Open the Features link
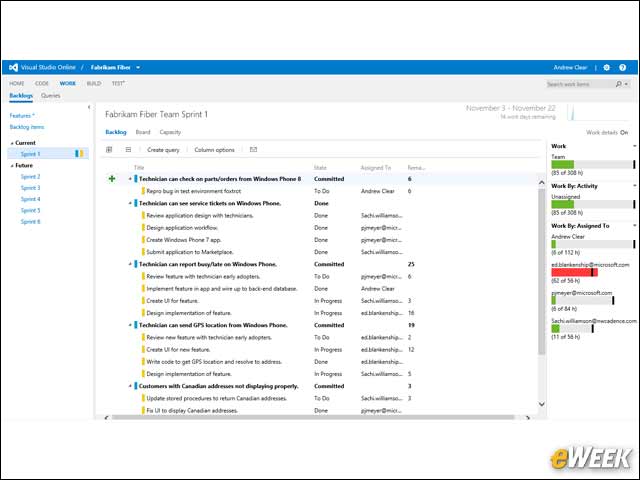640x480 pixels. (20, 116)
